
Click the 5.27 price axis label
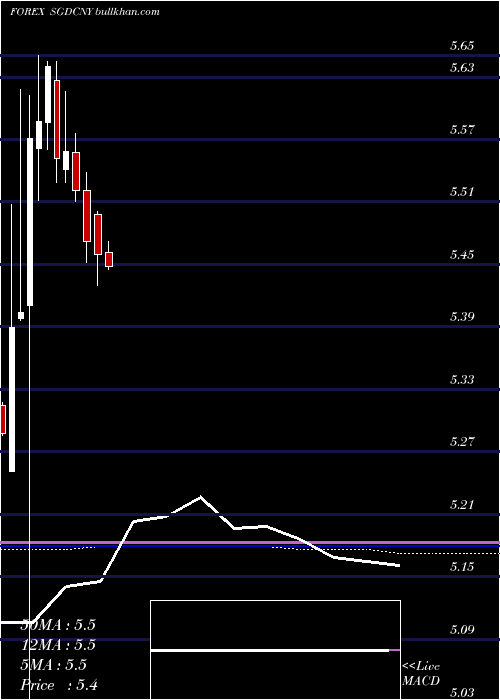point(462,442)
